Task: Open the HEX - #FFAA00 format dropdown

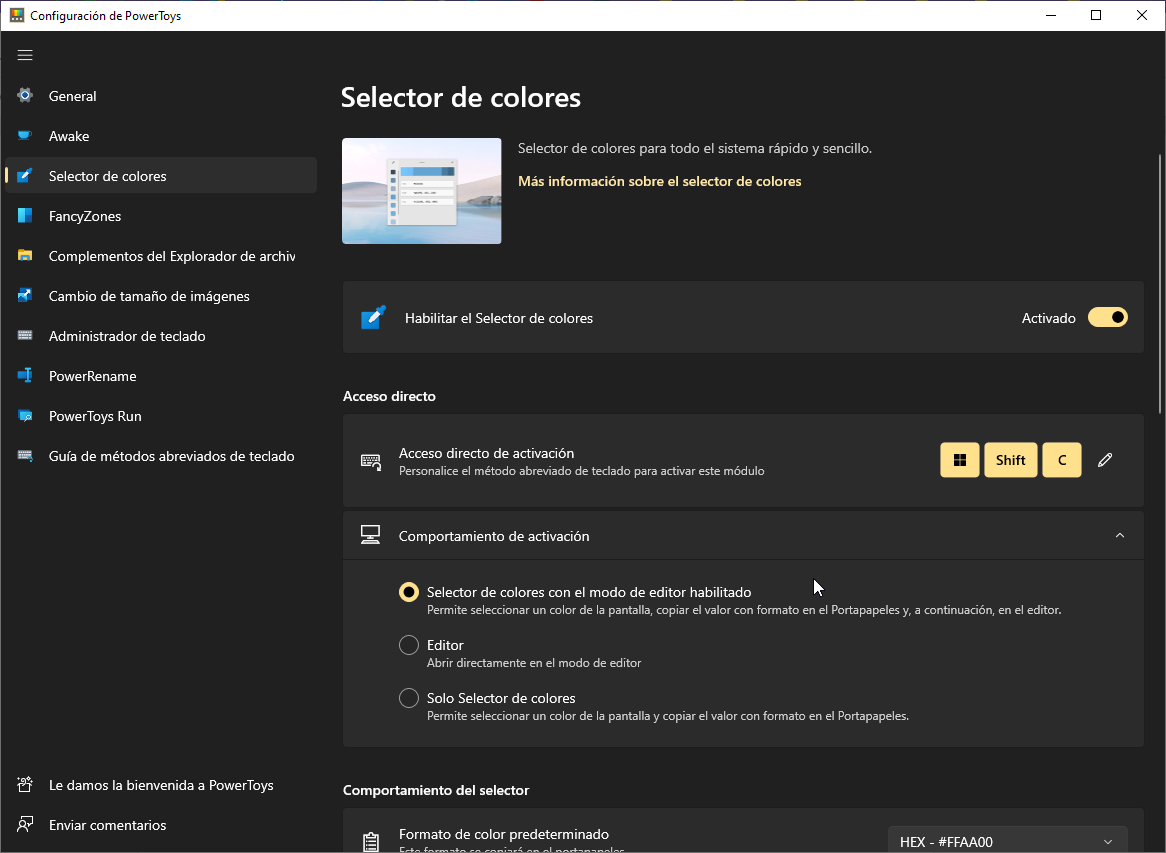Action: (x=1006, y=841)
